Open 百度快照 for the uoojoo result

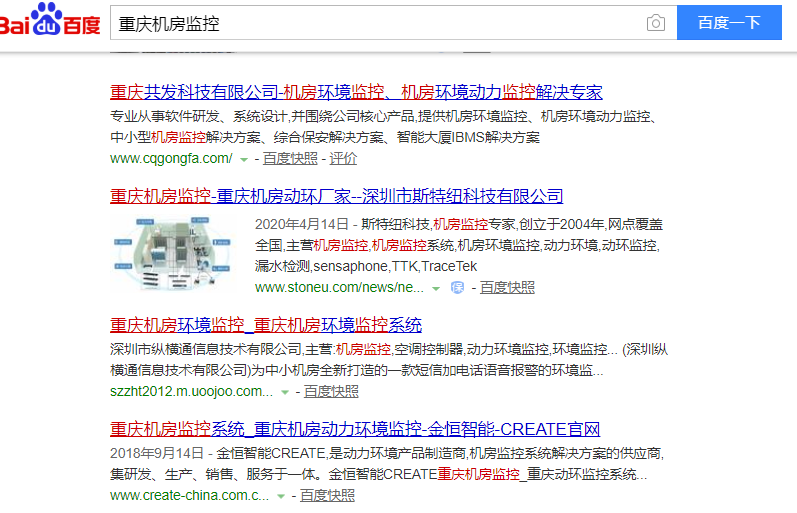click(331, 391)
